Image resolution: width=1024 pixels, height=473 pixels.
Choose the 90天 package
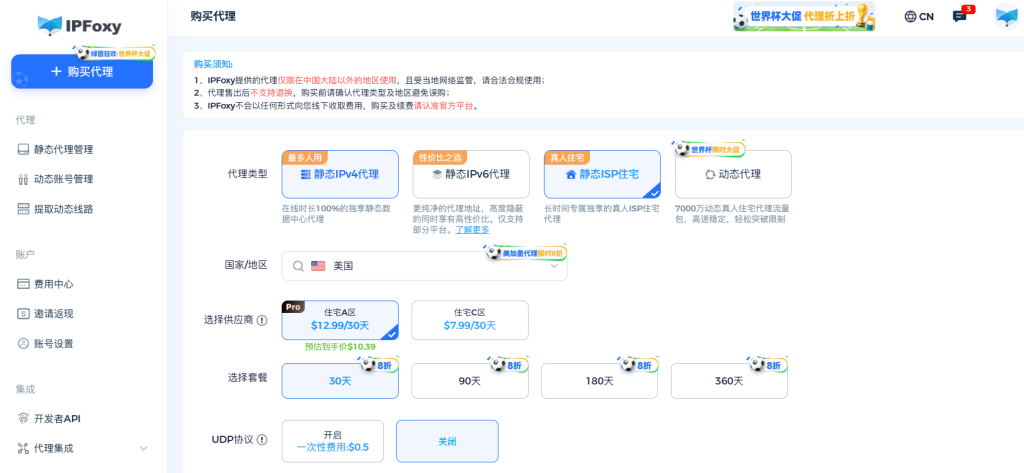click(x=470, y=381)
